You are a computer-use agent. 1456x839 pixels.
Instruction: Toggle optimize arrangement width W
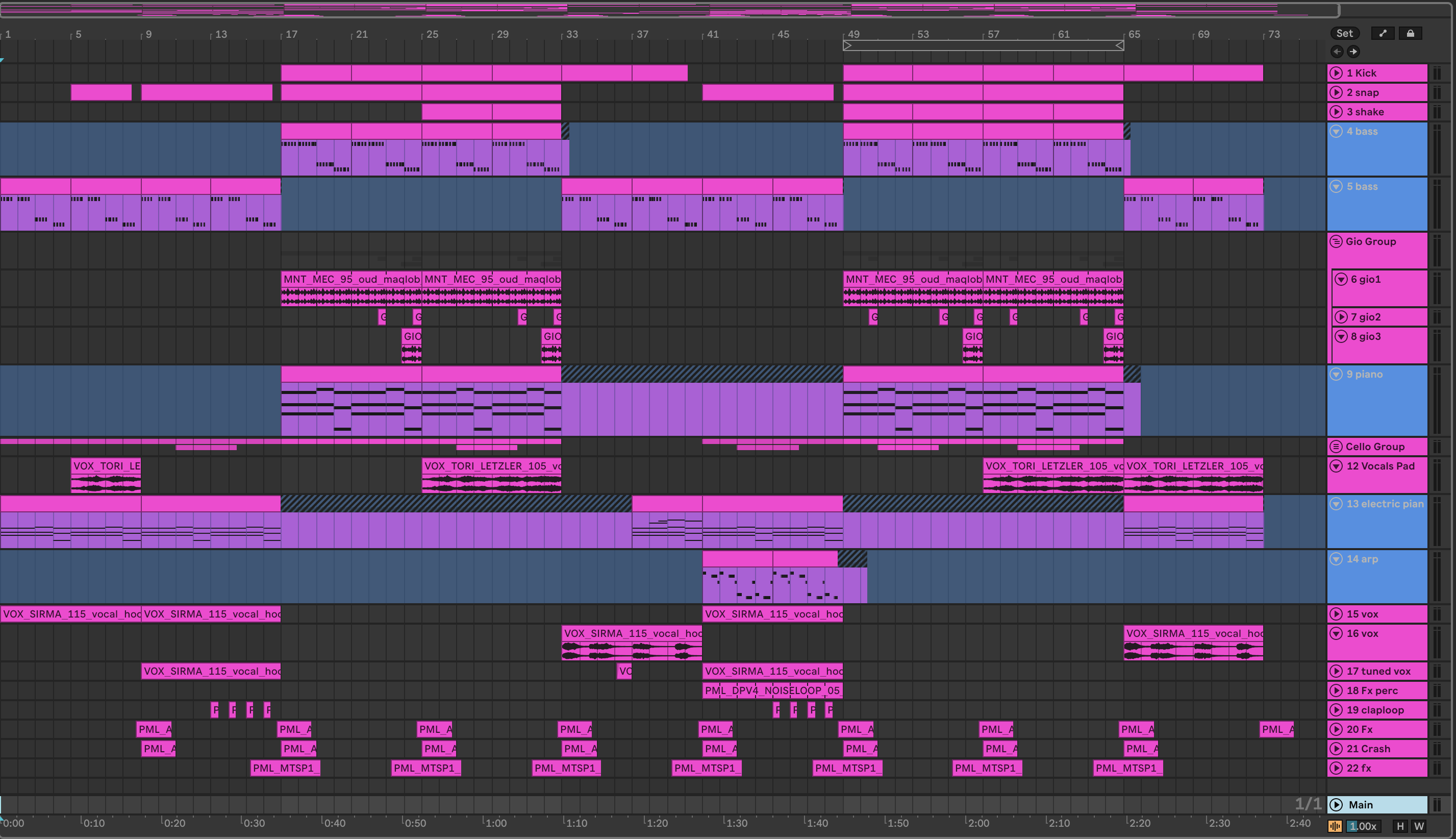[1419, 826]
